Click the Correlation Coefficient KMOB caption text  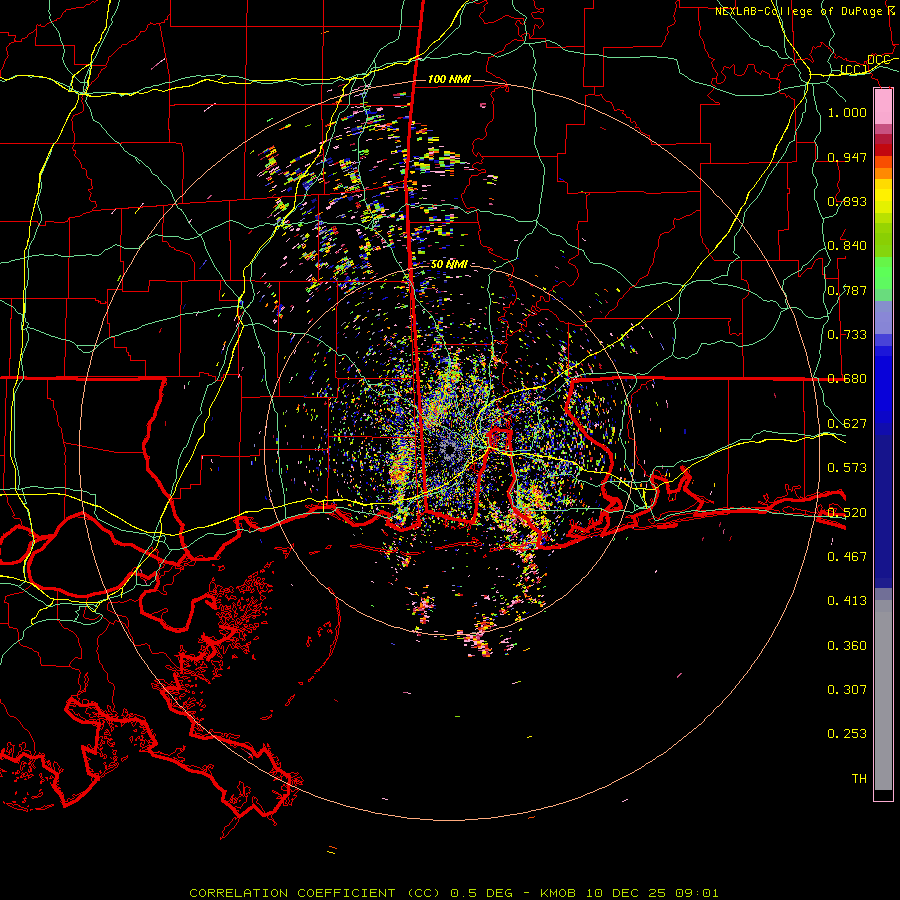454,893
